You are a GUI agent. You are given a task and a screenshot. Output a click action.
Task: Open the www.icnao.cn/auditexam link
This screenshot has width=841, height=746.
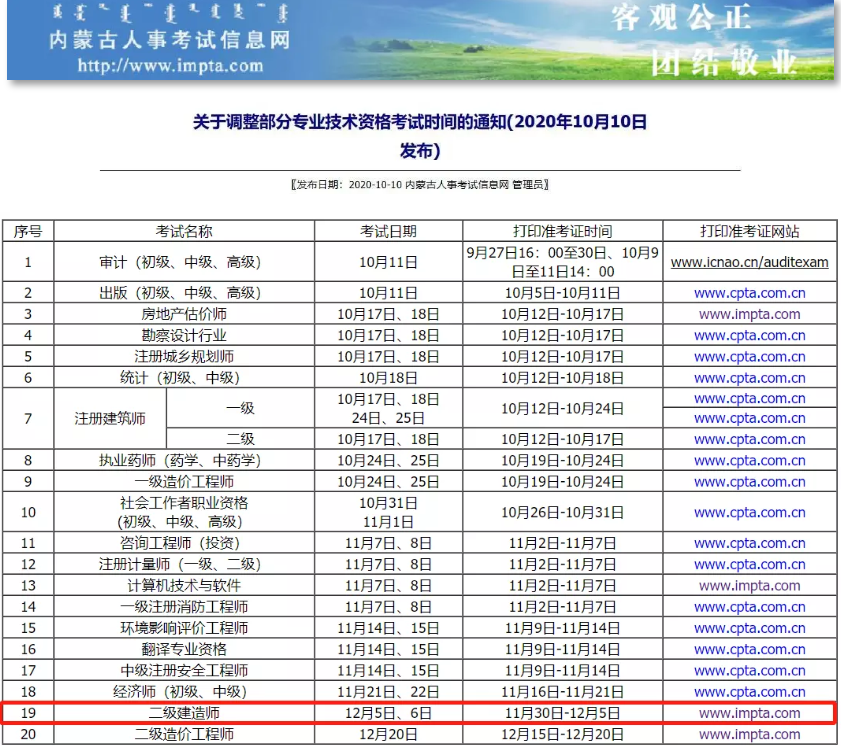click(x=749, y=262)
